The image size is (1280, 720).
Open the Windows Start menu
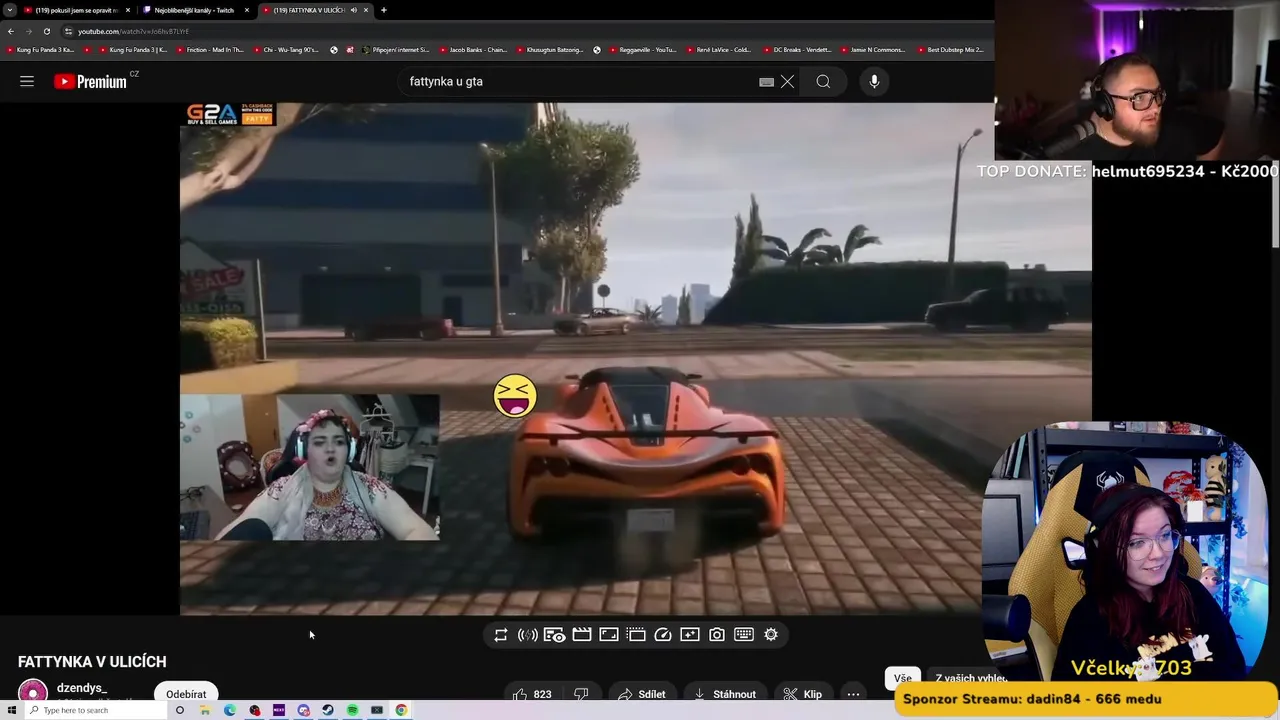pos(11,710)
